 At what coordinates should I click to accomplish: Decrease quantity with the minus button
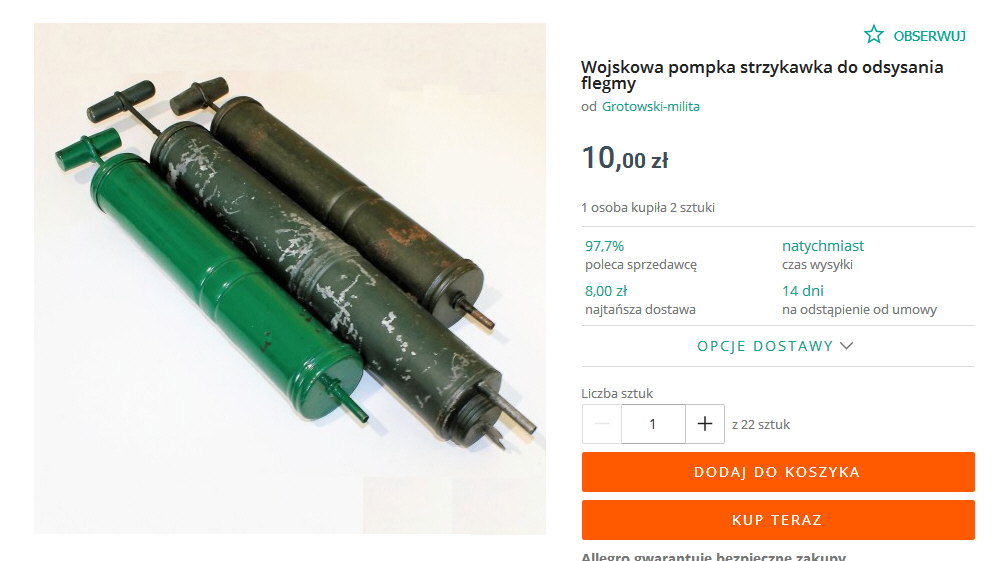point(602,424)
